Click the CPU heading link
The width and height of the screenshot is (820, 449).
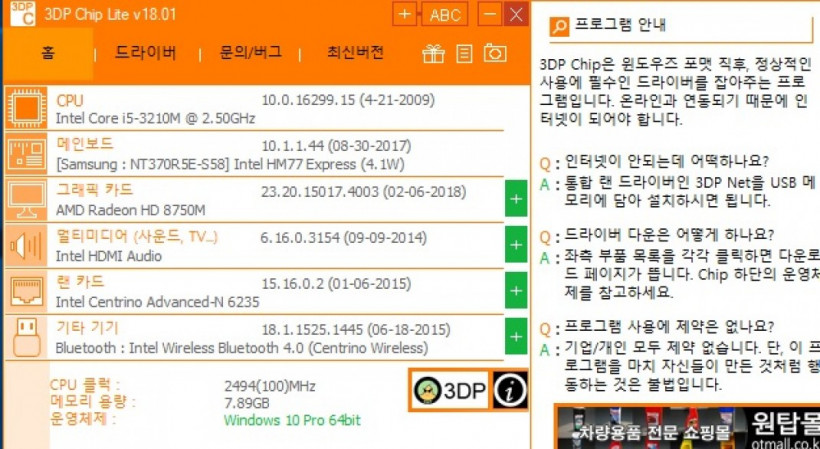[x=70, y=100]
